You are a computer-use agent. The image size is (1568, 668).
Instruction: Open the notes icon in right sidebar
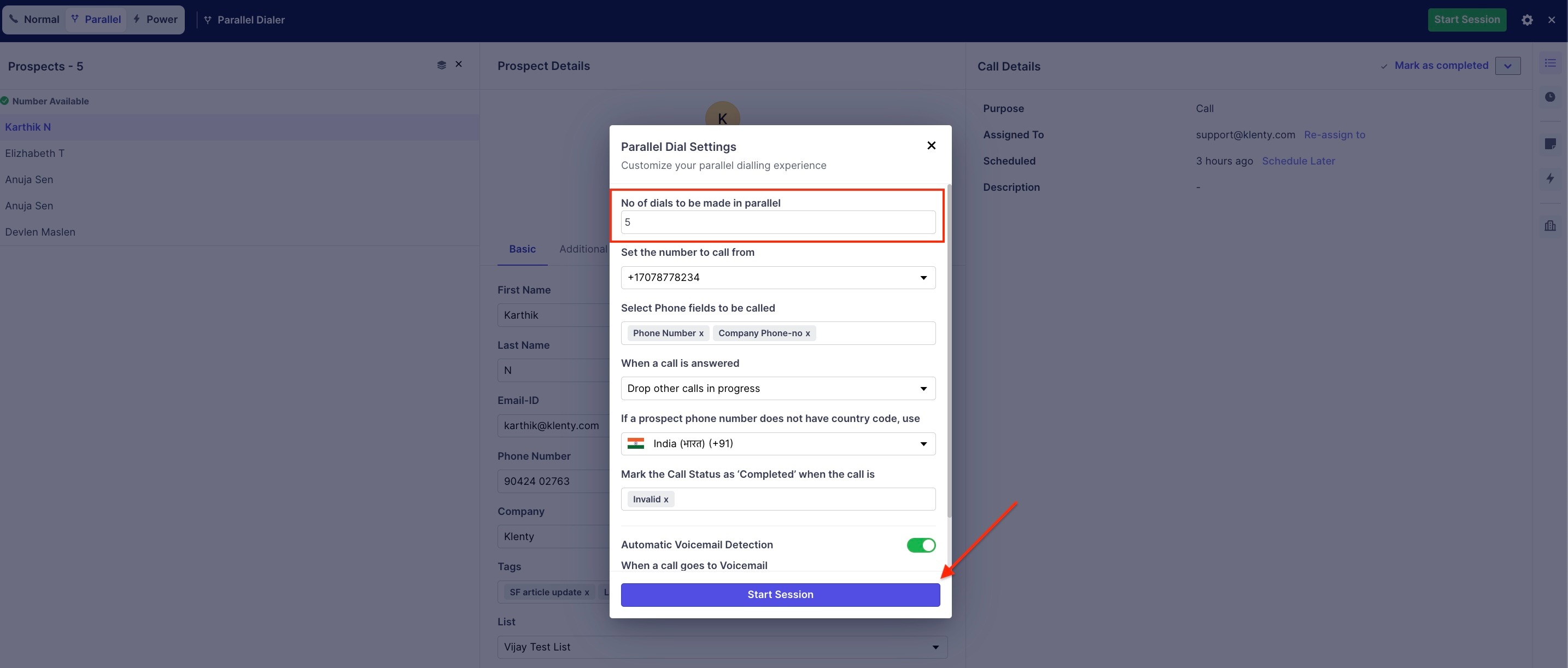[1550, 144]
